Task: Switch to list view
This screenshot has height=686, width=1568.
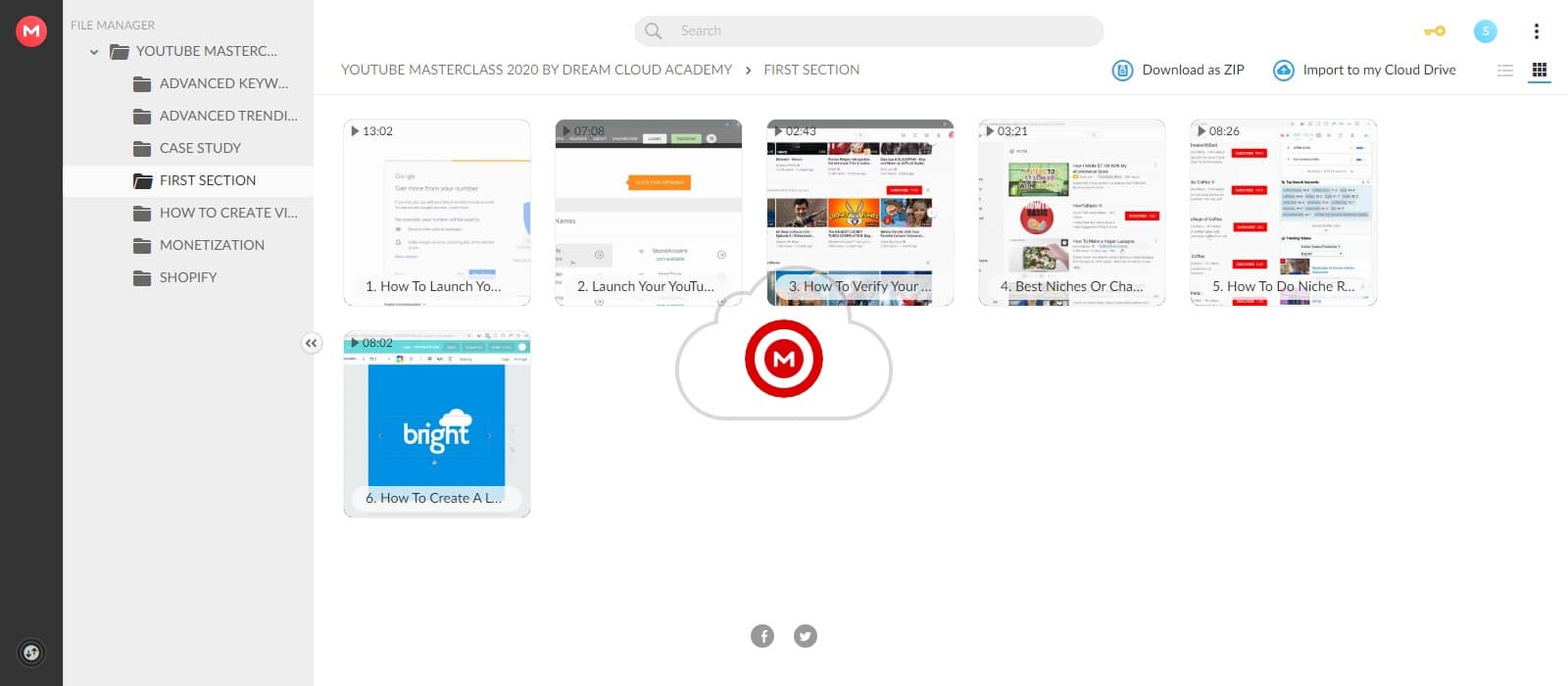Action: tap(1505, 71)
